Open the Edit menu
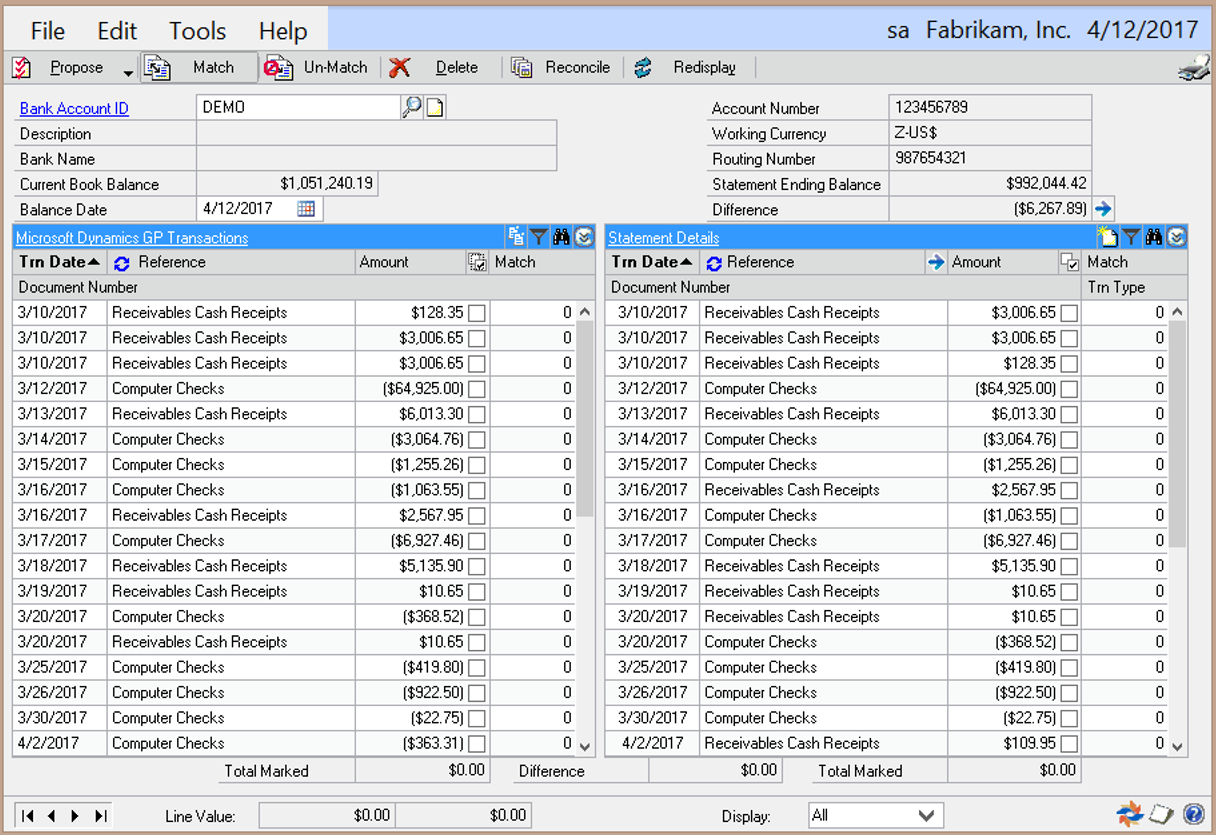Screen dimensions: 1216x835 point(117,30)
